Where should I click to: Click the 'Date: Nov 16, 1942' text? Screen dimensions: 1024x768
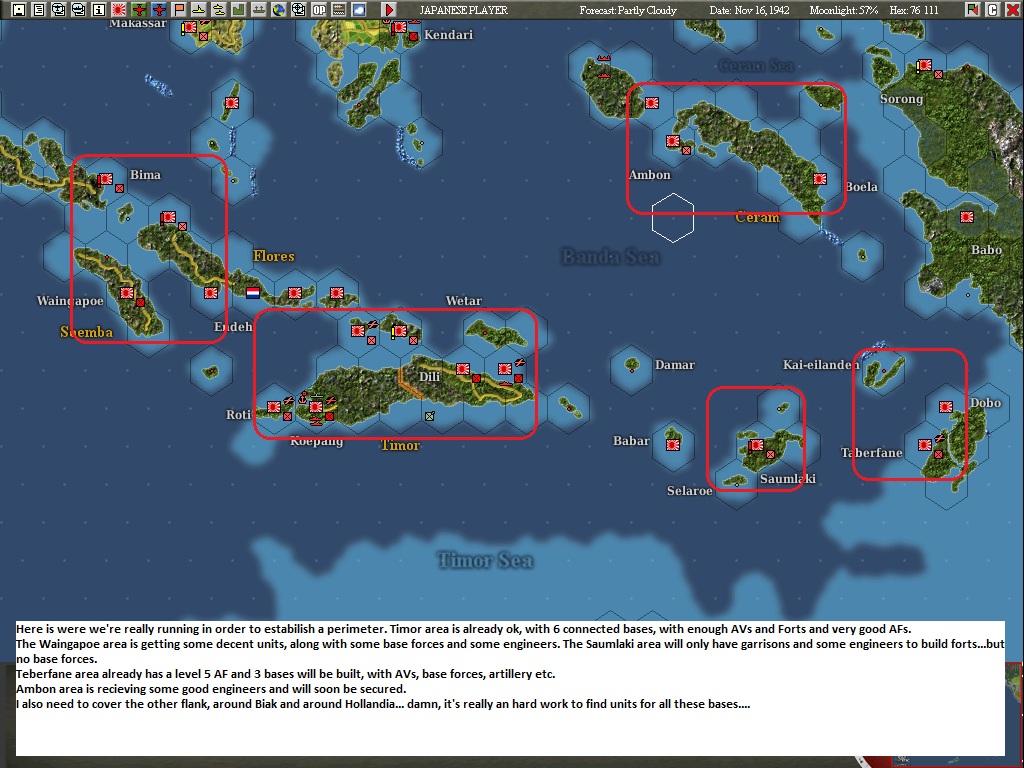point(749,10)
